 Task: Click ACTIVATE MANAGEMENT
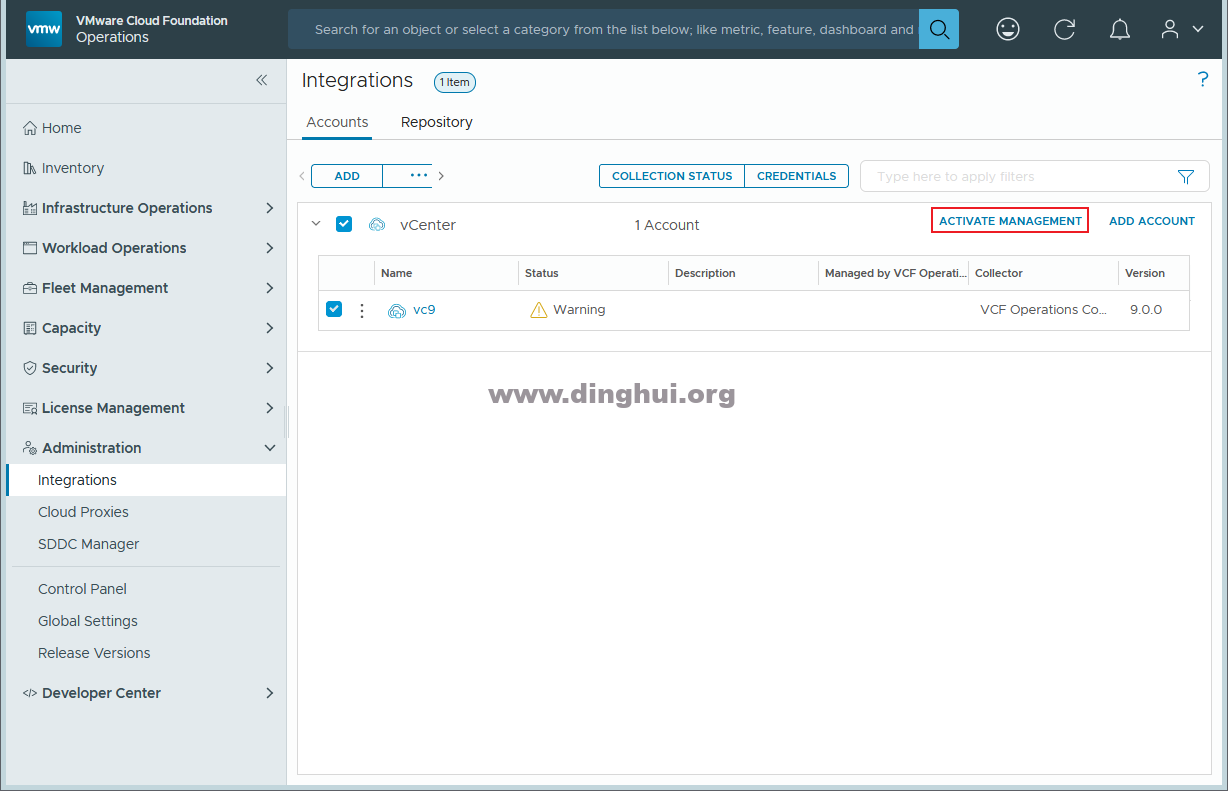click(1010, 221)
